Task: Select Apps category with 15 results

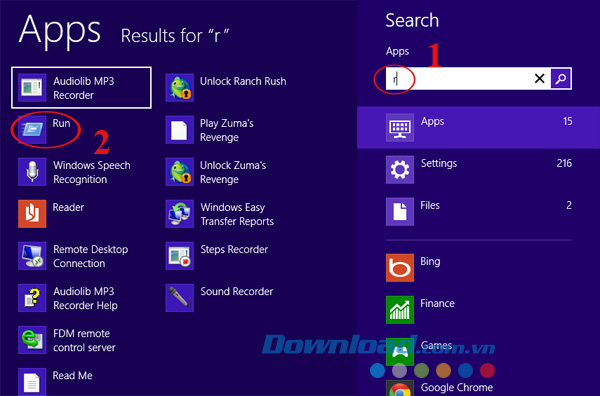Action: coord(478,127)
